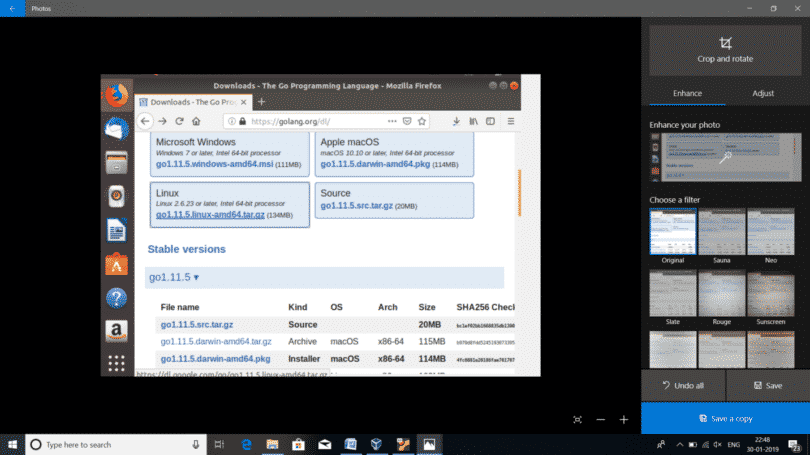Click the Help dock icon in the photo

(116, 298)
